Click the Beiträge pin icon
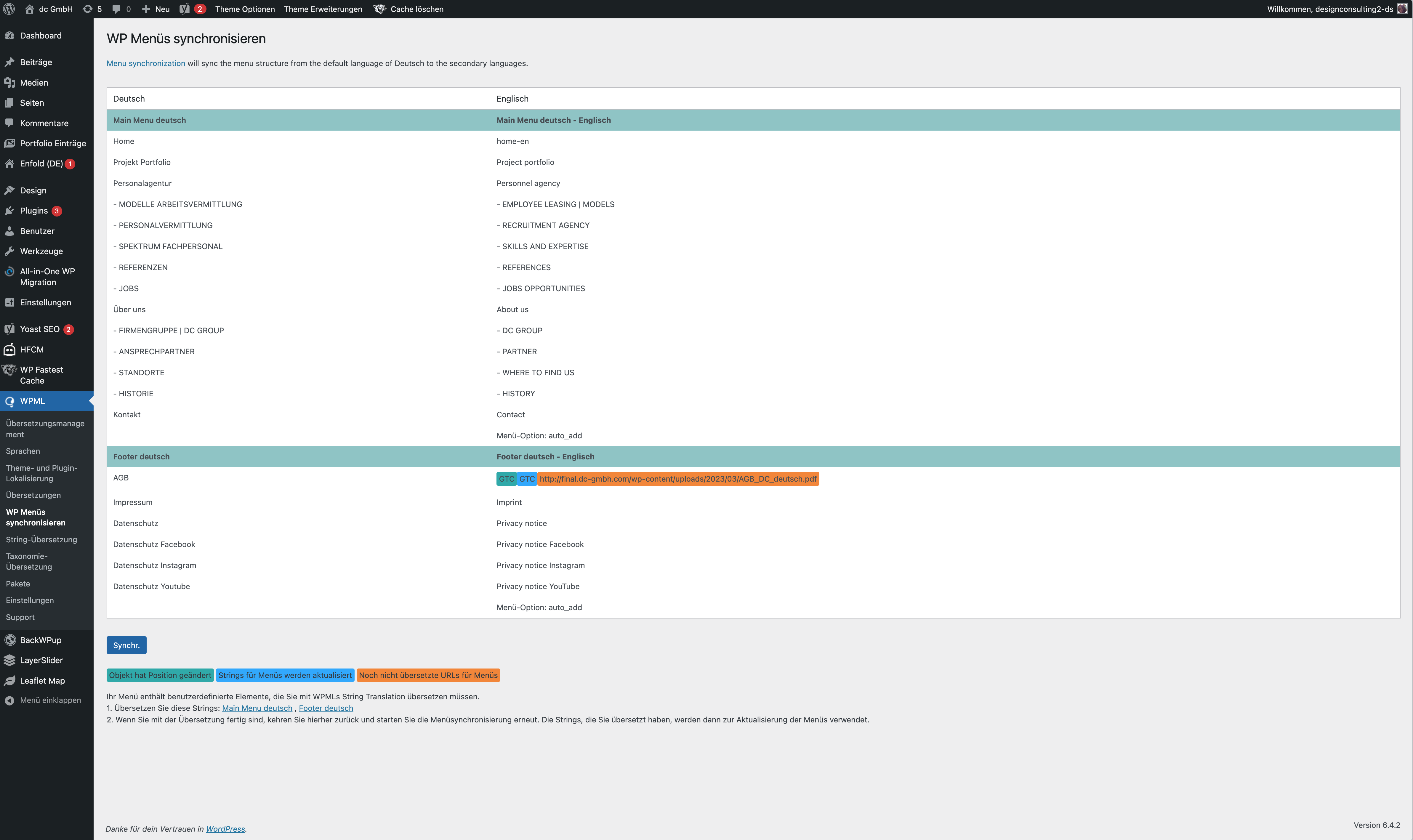1413x840 pixels. click(9, 62)
